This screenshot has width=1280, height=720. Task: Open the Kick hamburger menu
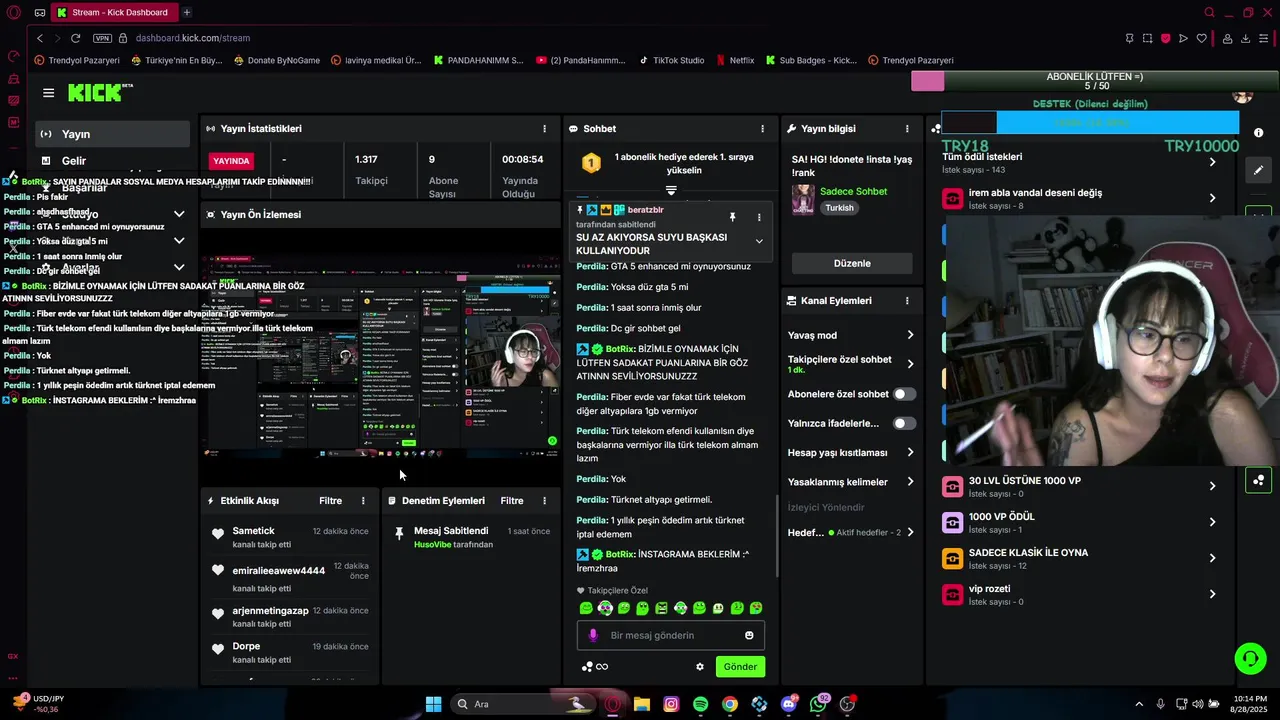coord(48,93)
